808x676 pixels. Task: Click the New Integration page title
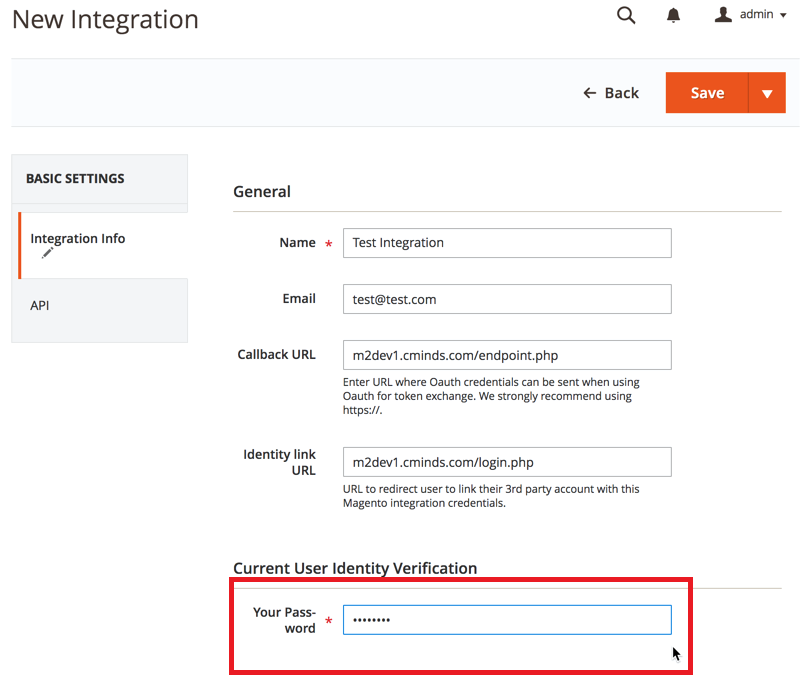pyautogui.click(x=105, y=20)
